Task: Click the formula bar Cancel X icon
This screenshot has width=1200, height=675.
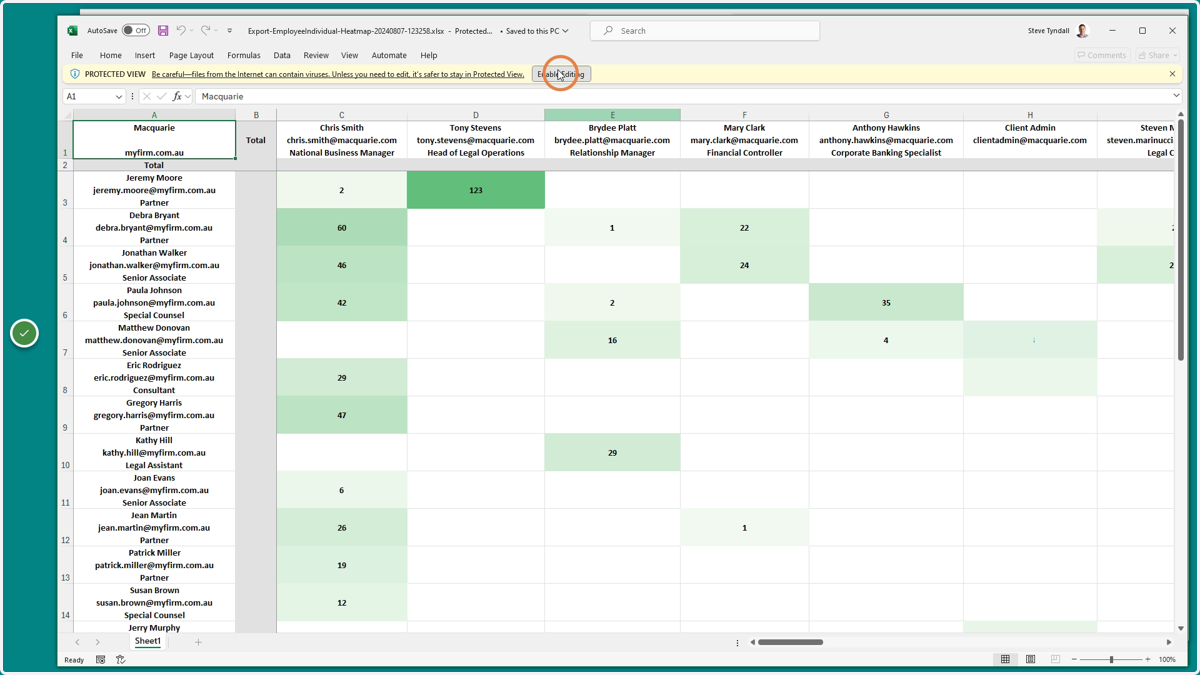Action: click(147, 97)
